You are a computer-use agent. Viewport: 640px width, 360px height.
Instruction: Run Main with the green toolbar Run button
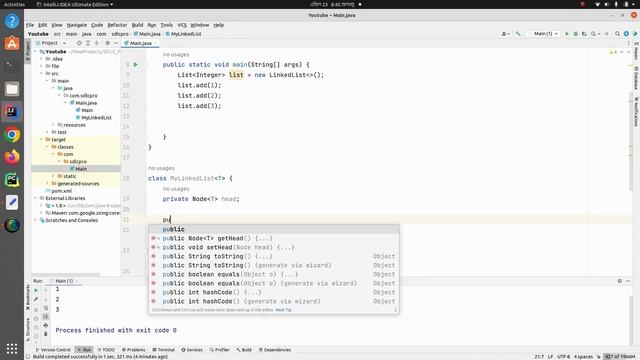coord(567,34)
